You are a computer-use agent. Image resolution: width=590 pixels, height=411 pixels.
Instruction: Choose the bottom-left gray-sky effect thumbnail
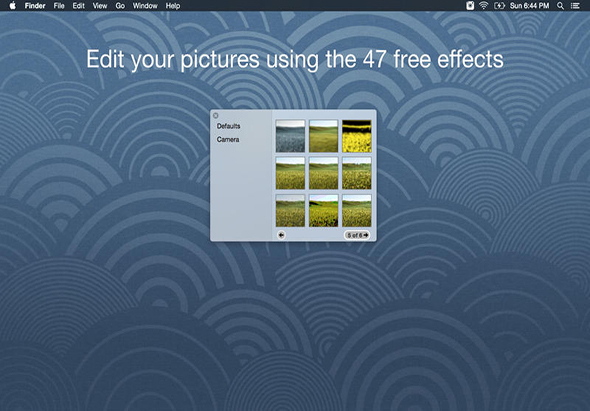[290, 211]
